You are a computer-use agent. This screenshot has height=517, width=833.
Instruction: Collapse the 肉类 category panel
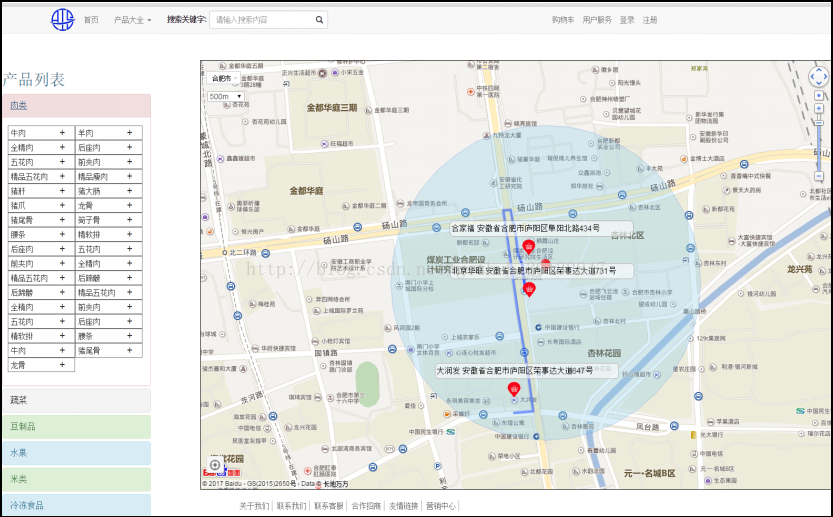[x=76, y=106]
